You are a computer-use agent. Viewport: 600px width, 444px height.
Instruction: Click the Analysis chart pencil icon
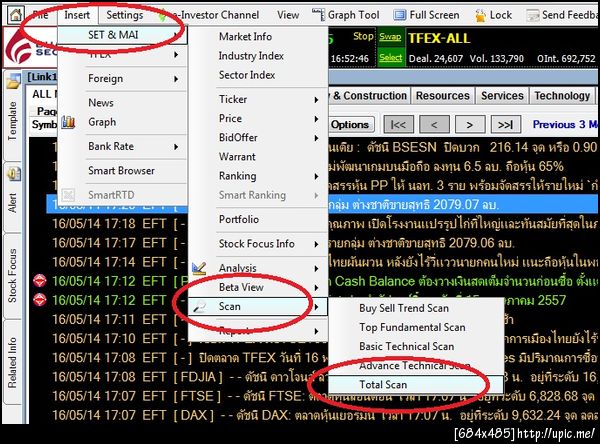199,268
